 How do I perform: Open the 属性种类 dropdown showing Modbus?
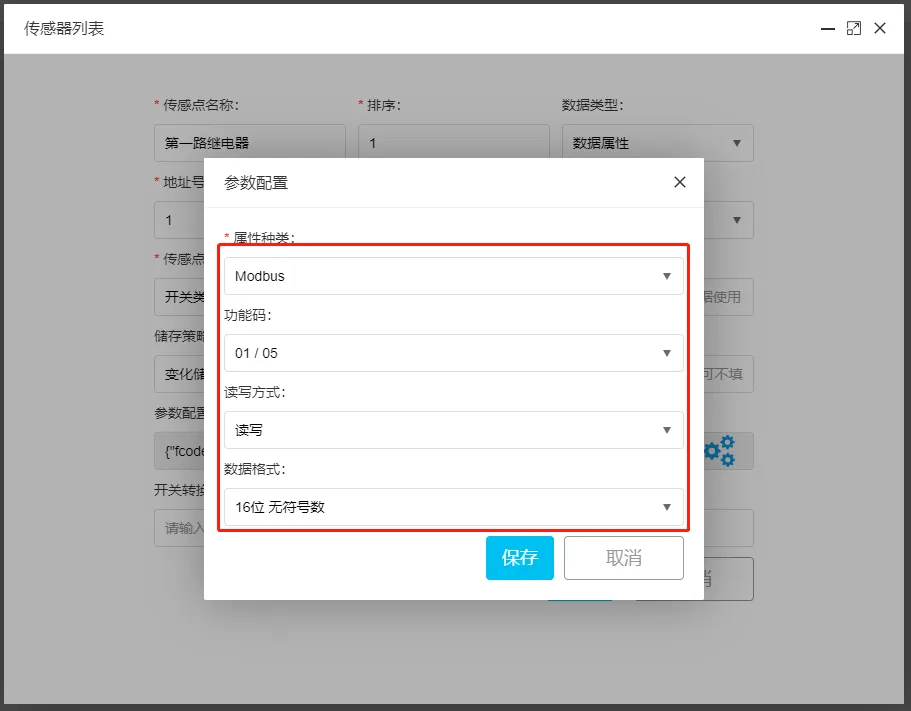pos(450,274)
